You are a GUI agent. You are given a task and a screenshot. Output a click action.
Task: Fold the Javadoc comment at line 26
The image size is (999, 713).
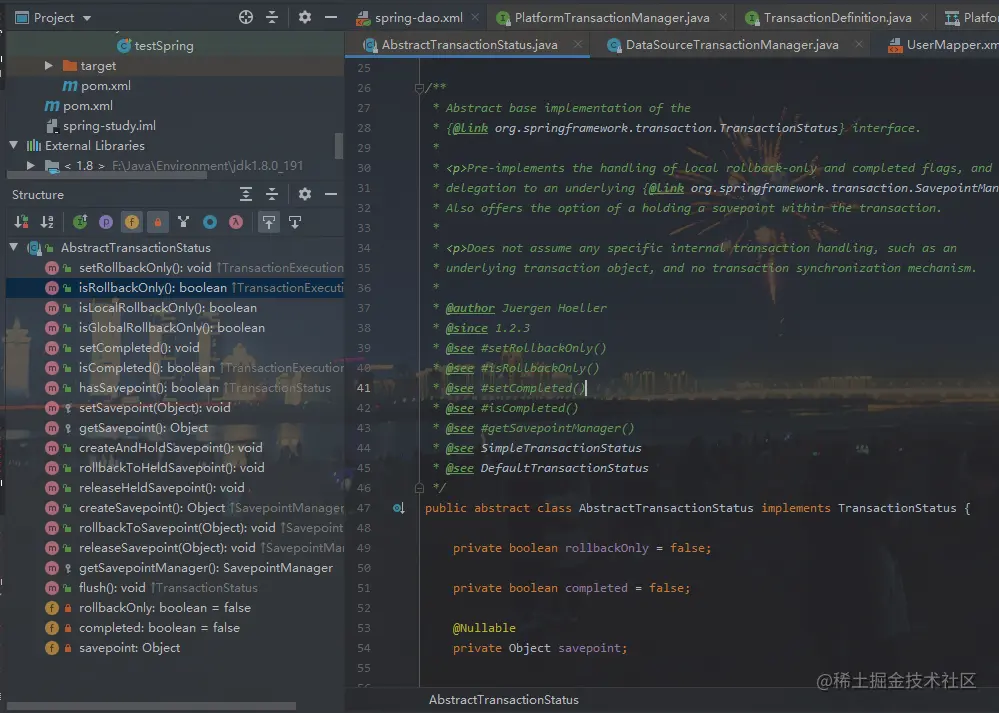(419, 88)
